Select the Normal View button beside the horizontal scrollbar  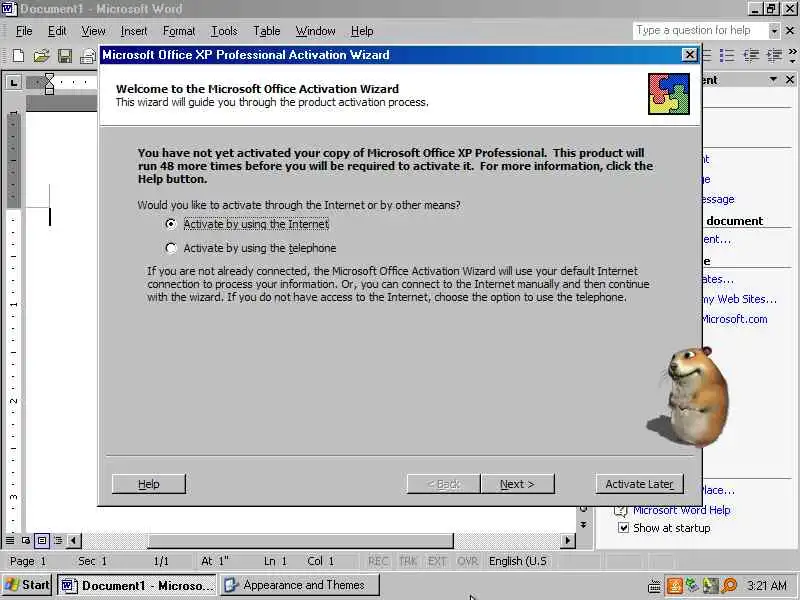tap(10, 540)
